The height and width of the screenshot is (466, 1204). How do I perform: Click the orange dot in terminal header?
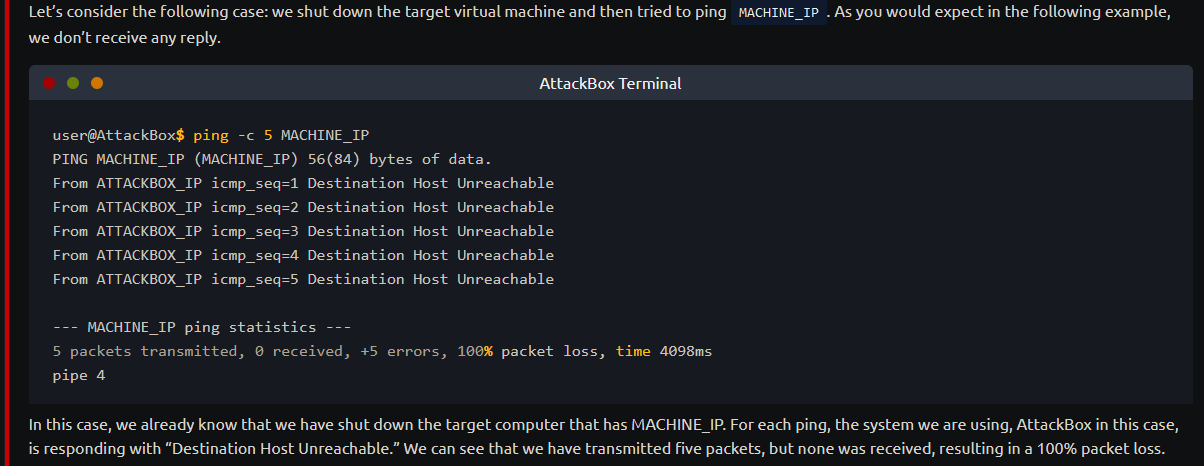pyautogui.click(x=97, y=83)
